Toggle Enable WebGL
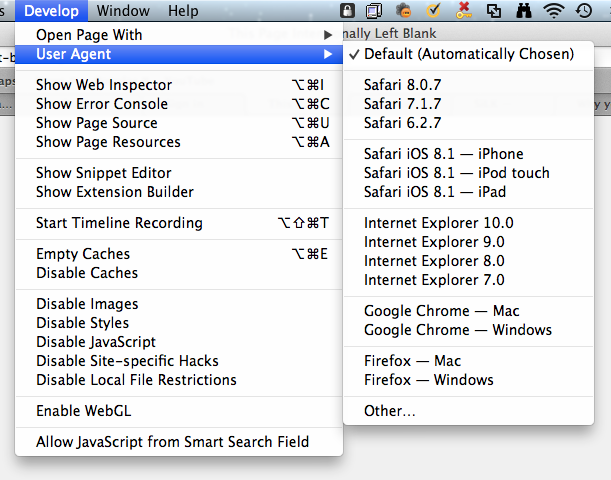Screen dimensions: 611x480 pyautogui.click(x=179, y=411)
